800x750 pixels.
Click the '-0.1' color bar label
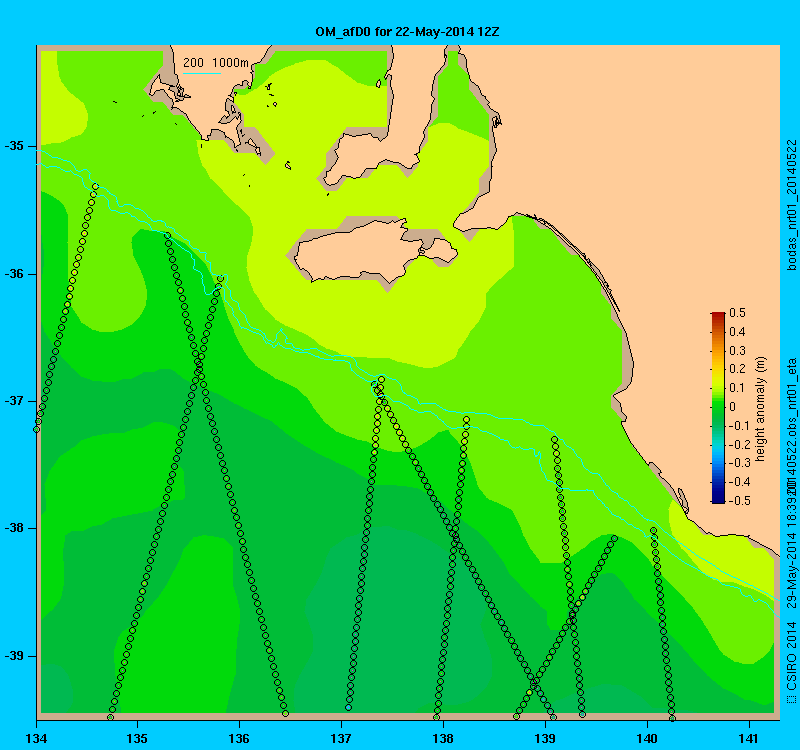737,426
